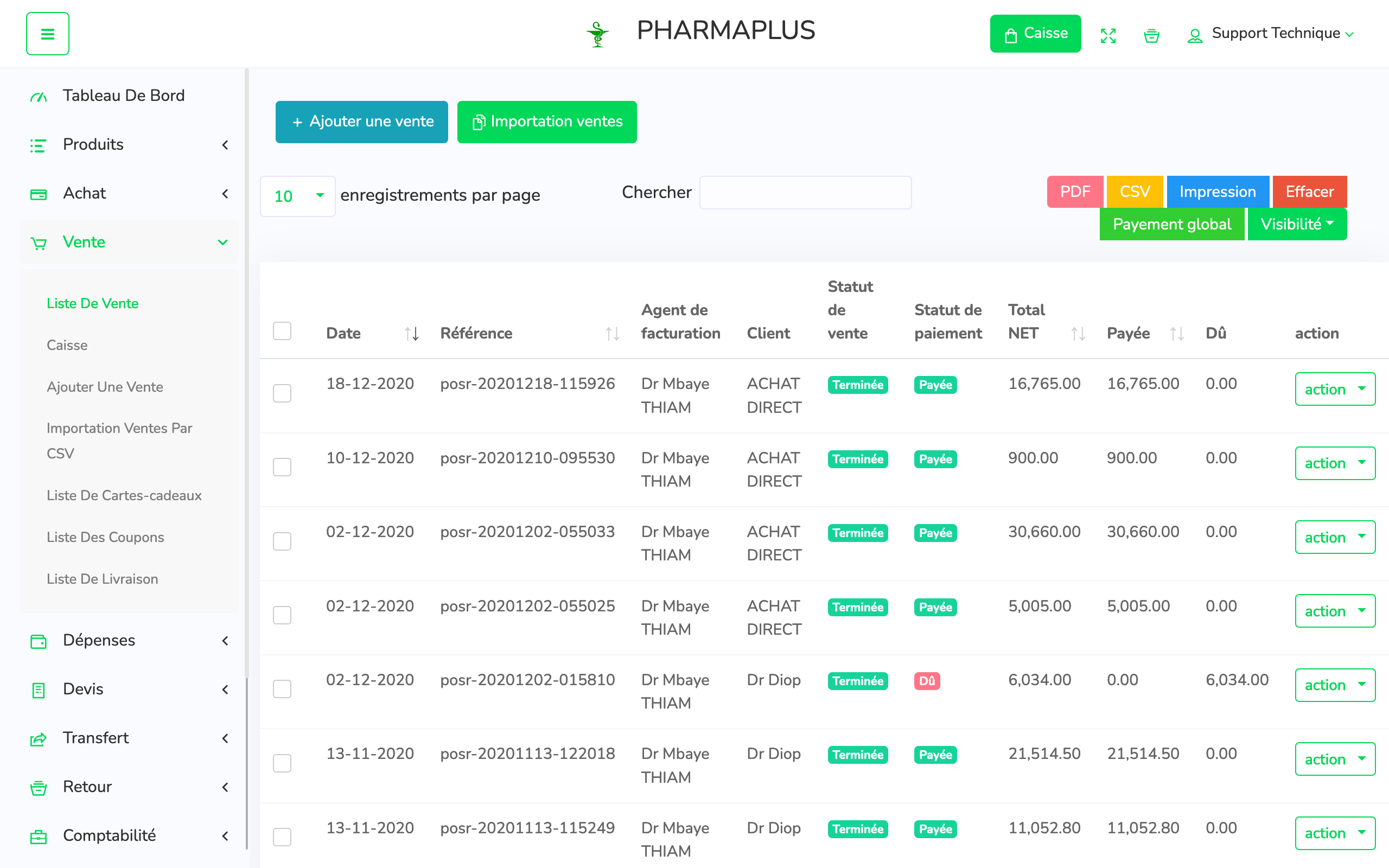Check the row for posr-20201202-015810
Screen dimensions: 1389x868
coord(282,689)
